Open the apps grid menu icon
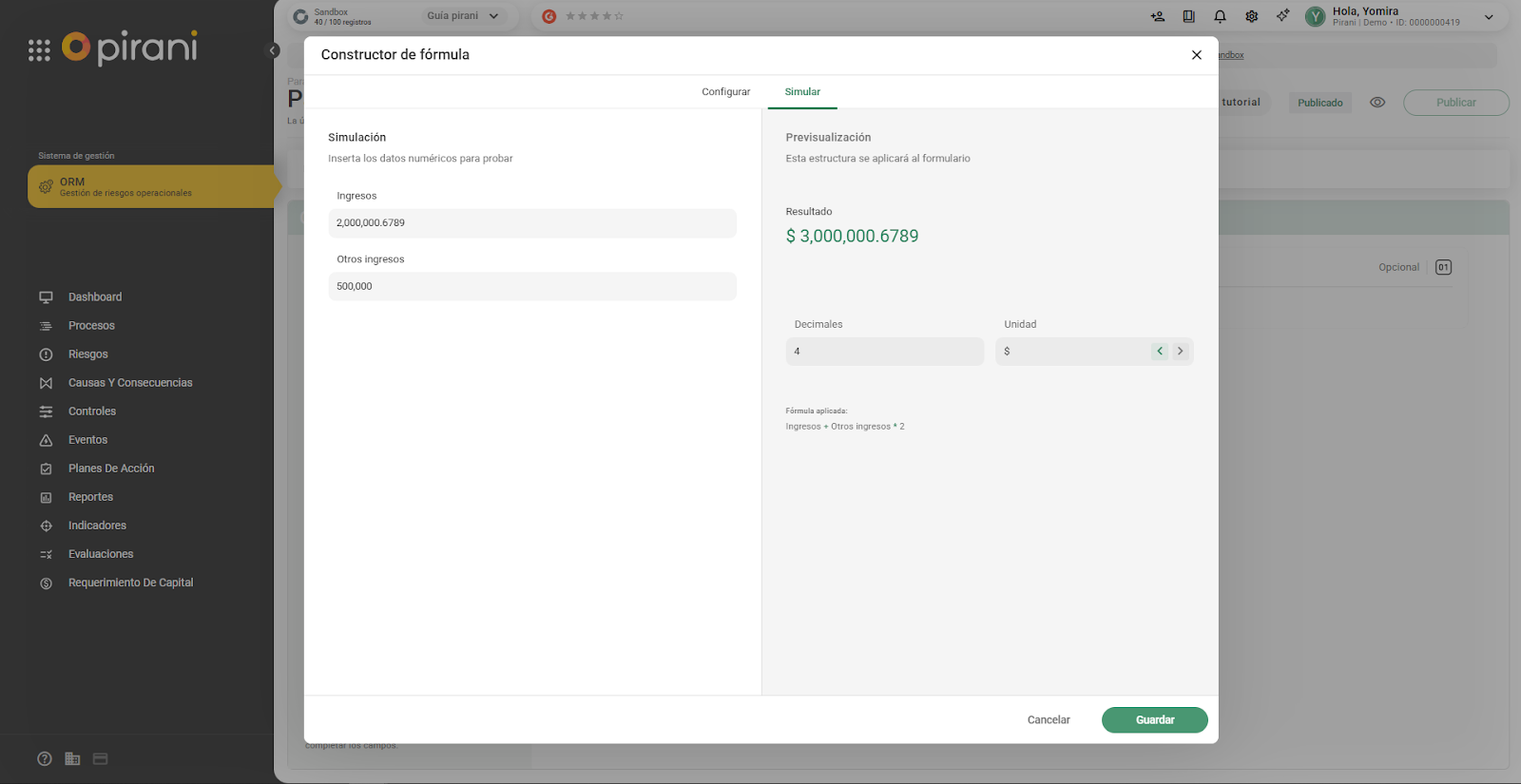Screen dimensions: 1521x784 [x=39, y=50]
